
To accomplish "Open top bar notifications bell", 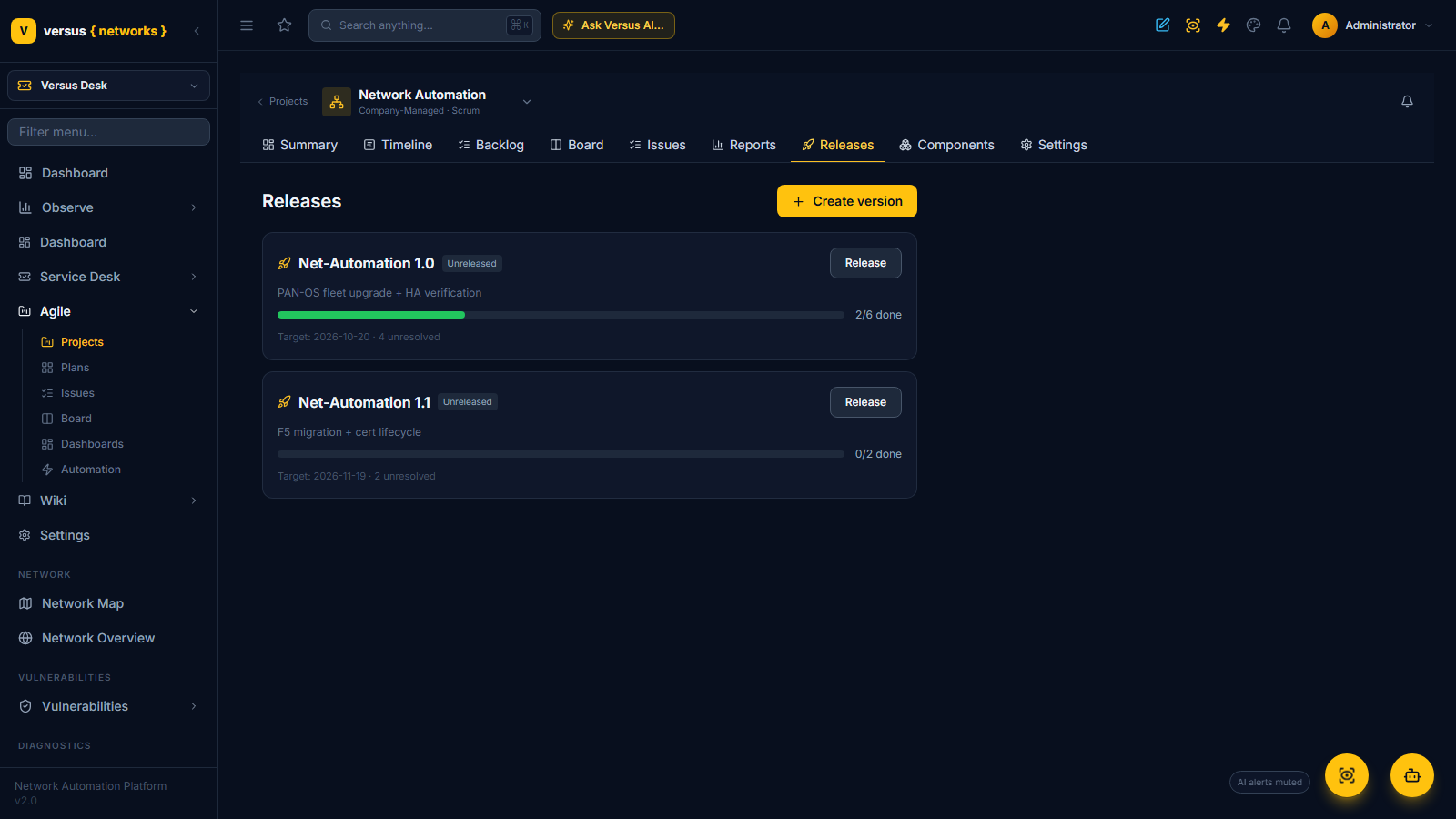I will click(x=1284, y=25).
